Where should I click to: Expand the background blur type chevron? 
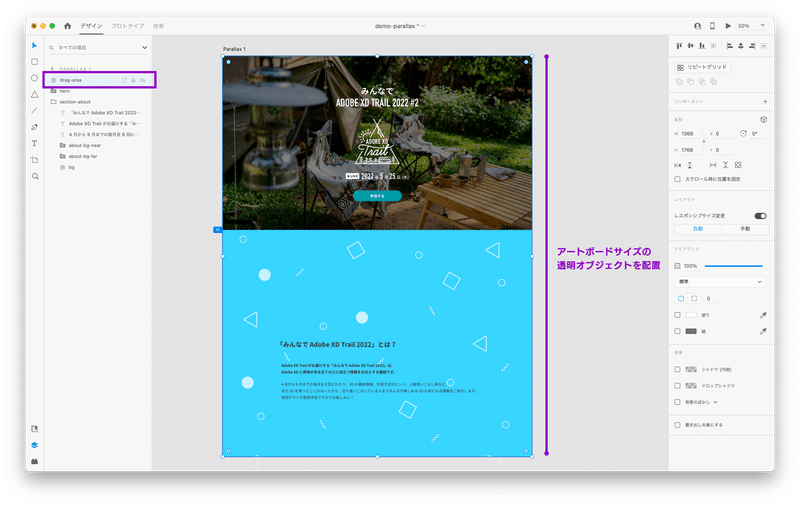pyautogui.click(x=716, y=402)
